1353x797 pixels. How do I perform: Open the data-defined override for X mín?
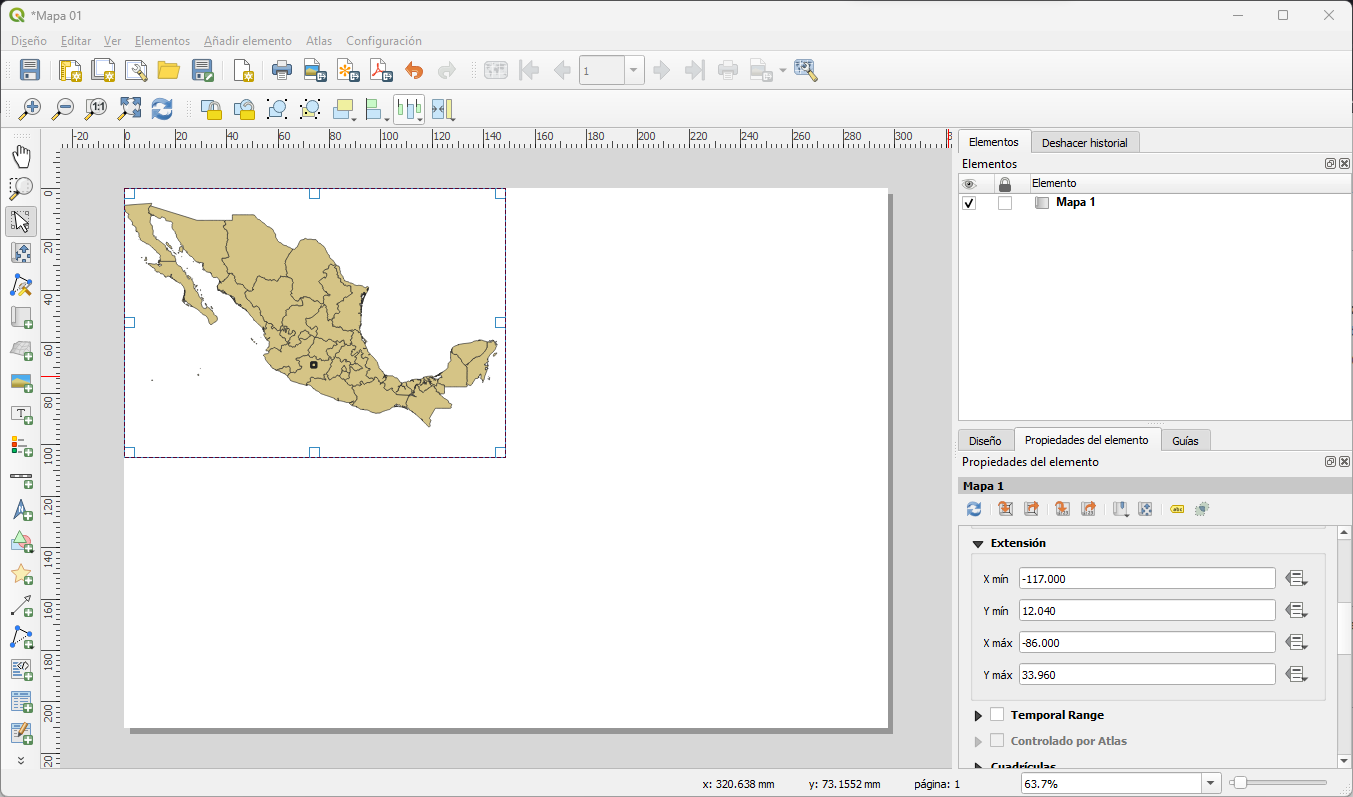coord(1297,579)
